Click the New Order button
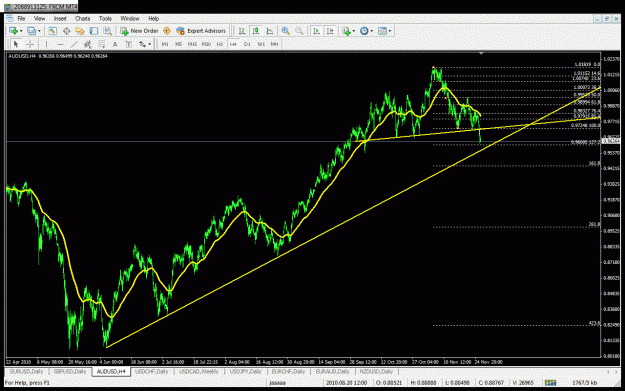Viewport: 625px width, 391px height. click(140, 31)
